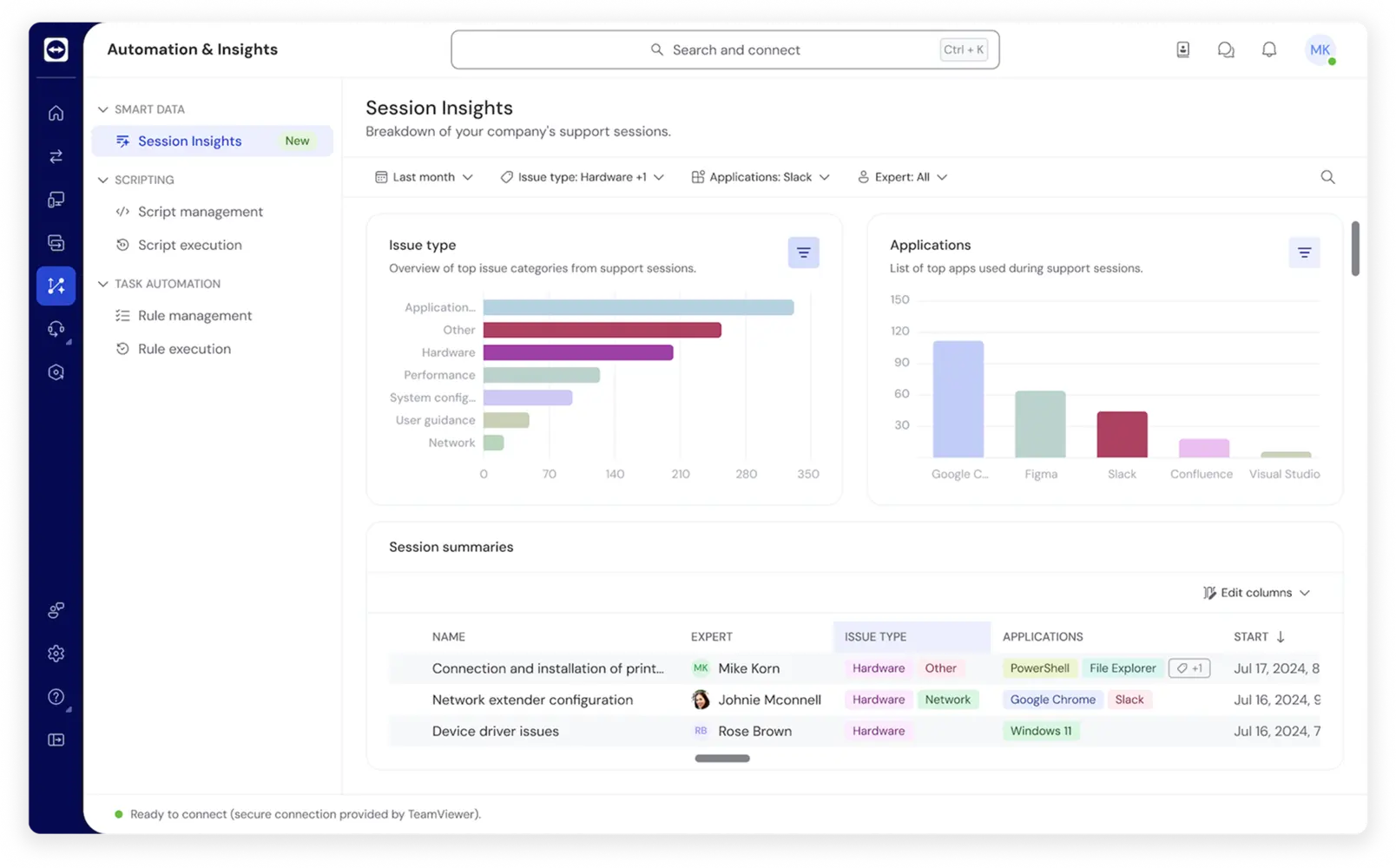1396x868 pixels.
Task: Click the Google Chrome bar in Applications chart
Action: 958,399
